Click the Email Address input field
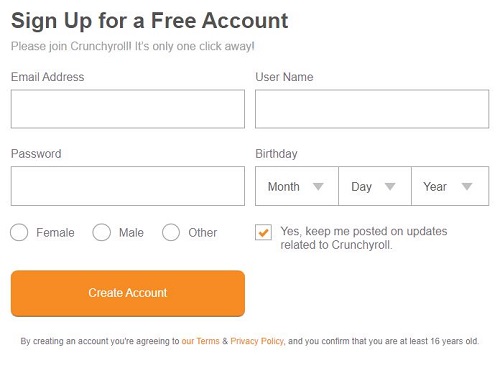 [x=128, y=109]
